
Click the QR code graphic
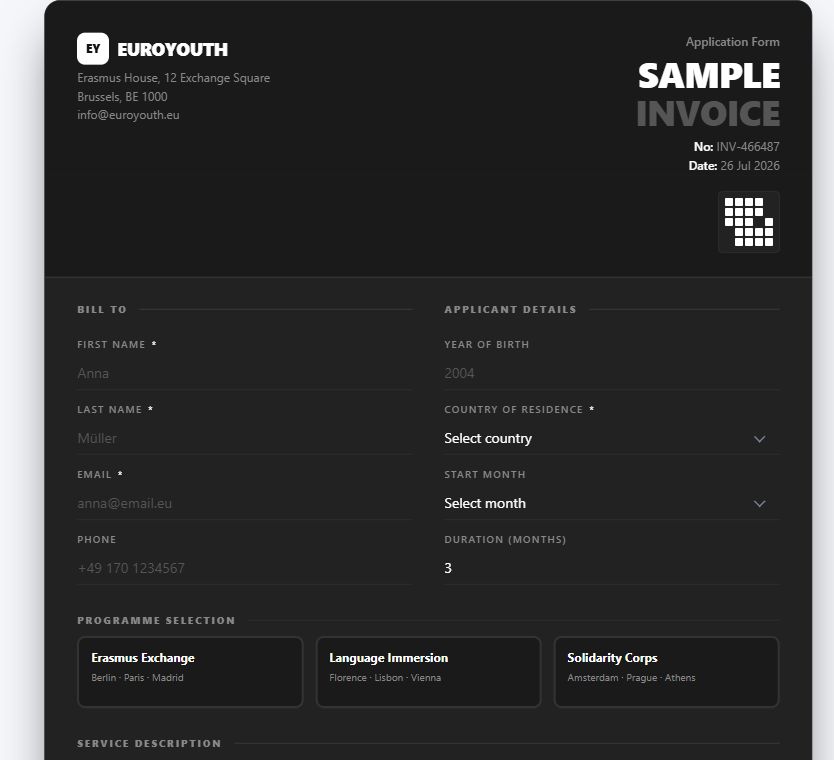point(749,222)
